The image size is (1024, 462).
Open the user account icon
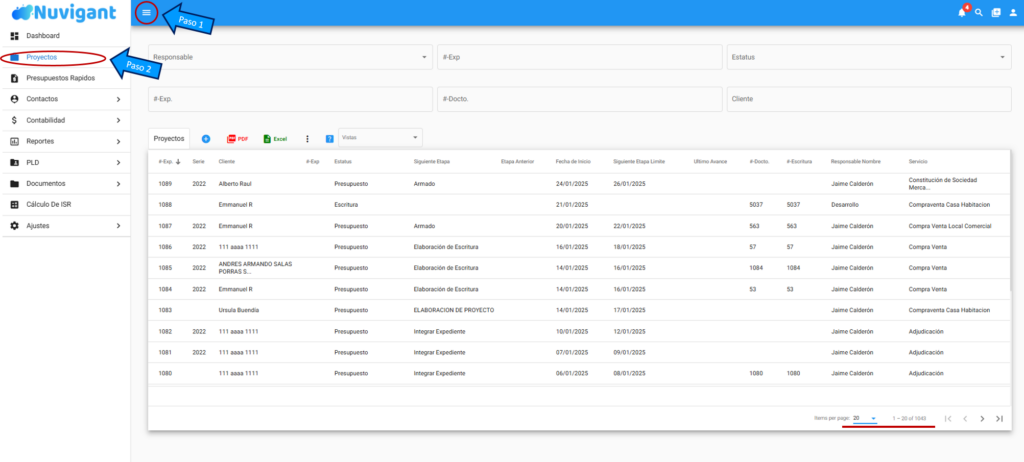(x=1013, y=12)
